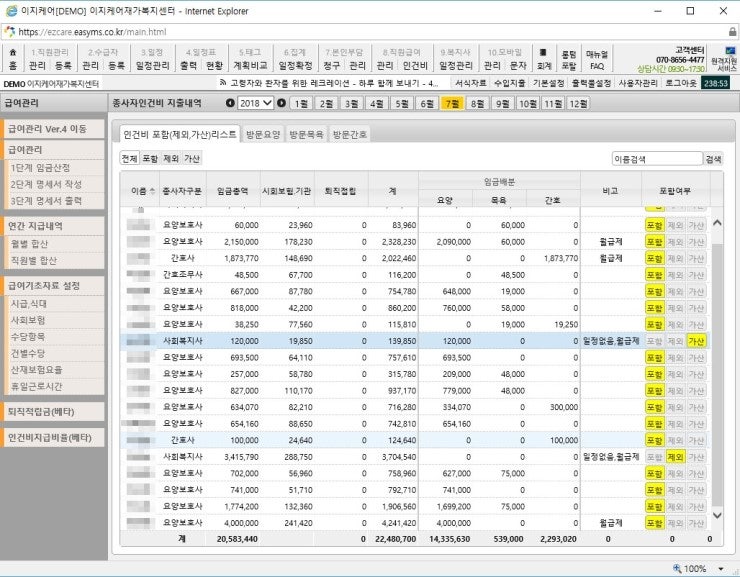Click the table scroll down arrow
The image size is (740, 577).
(x=717, y=515)
